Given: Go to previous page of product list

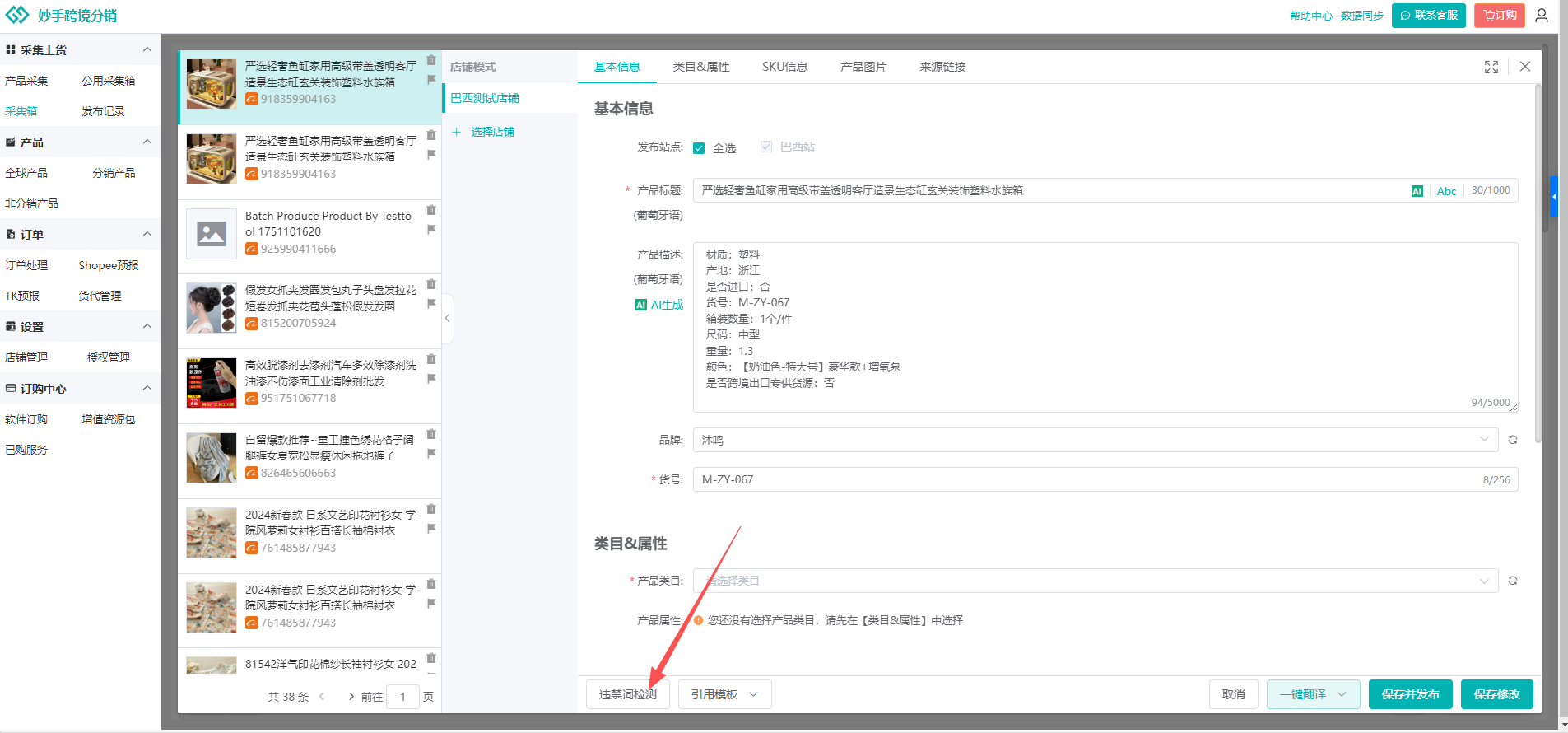Looking at the screenshot, I should pos(322,697).
